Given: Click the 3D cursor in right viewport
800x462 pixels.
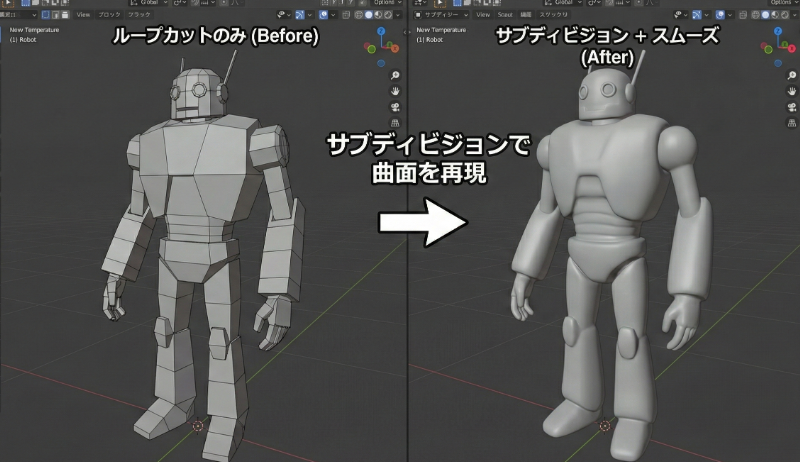Looking at the screenshot, I should pos(605,425).
